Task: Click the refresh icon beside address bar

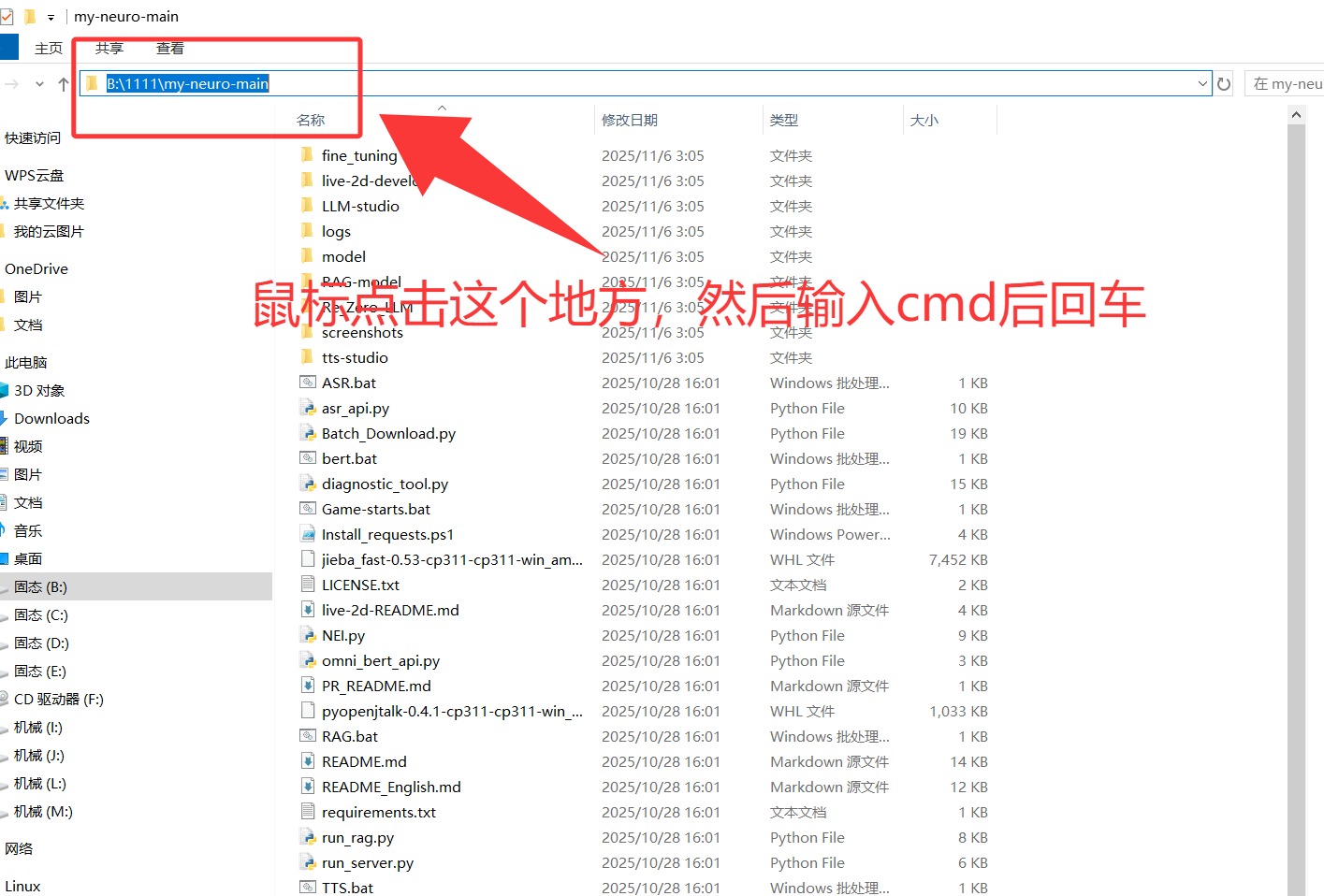Action: click(x=1224, y=84)
